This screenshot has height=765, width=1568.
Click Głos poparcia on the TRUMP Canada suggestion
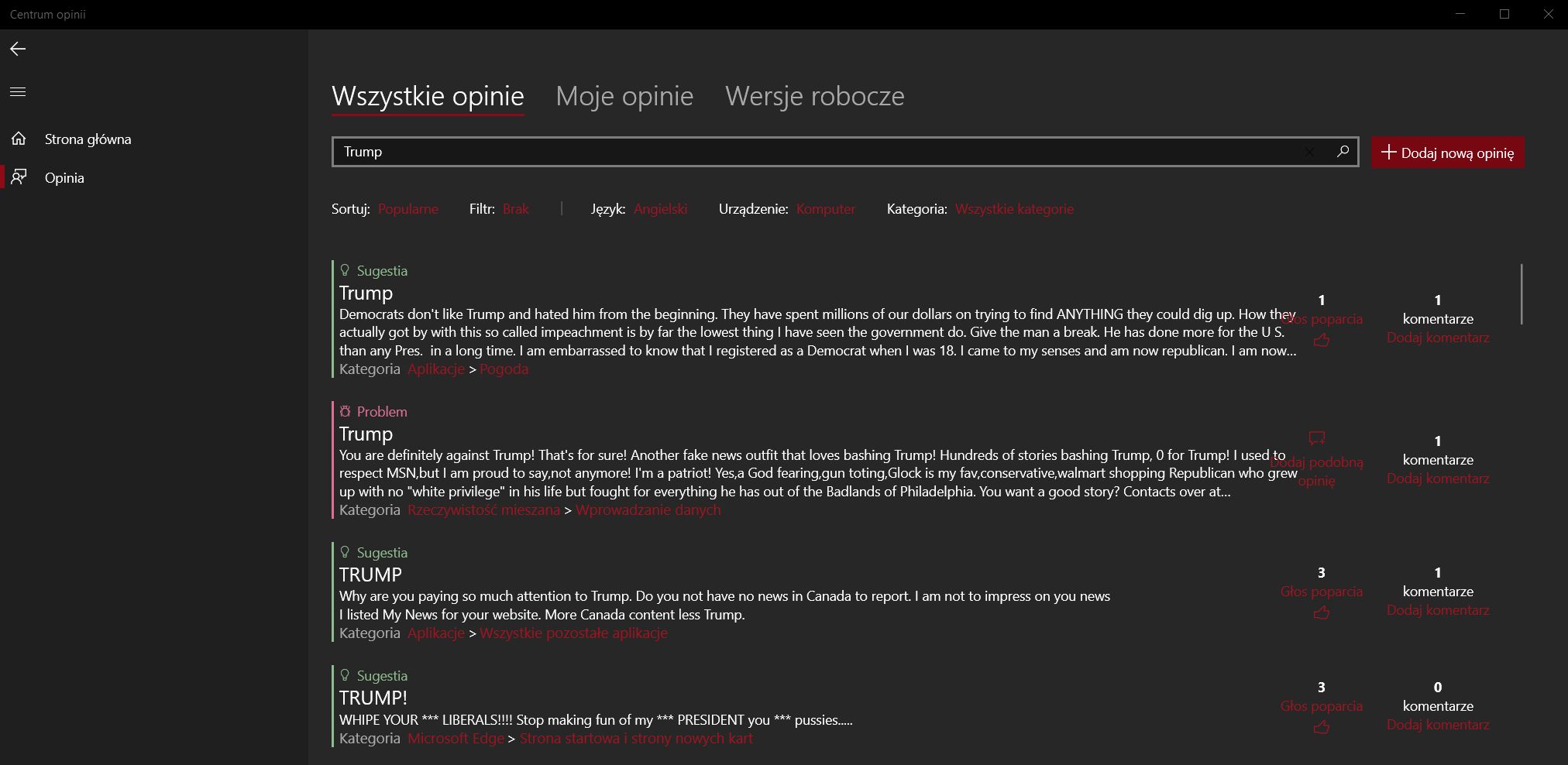[1322, 592]
